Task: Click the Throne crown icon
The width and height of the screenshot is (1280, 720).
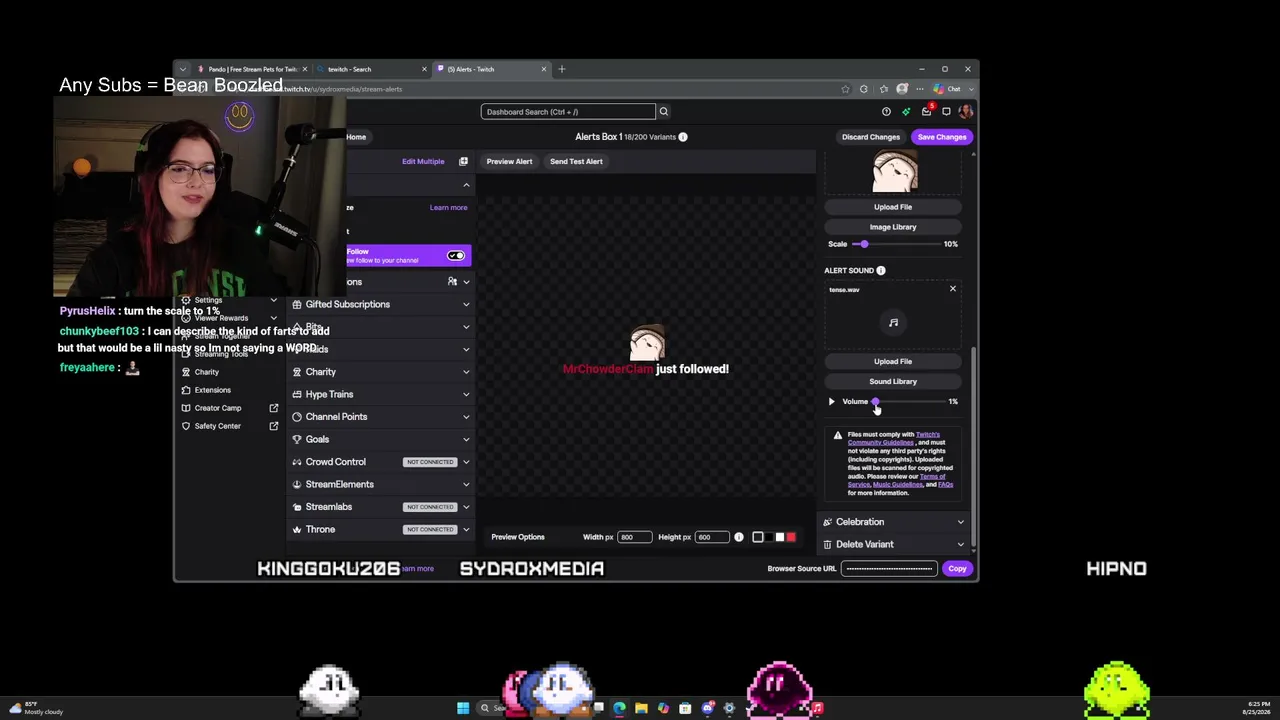Action: pyautogui.click(x=297, y=529)
